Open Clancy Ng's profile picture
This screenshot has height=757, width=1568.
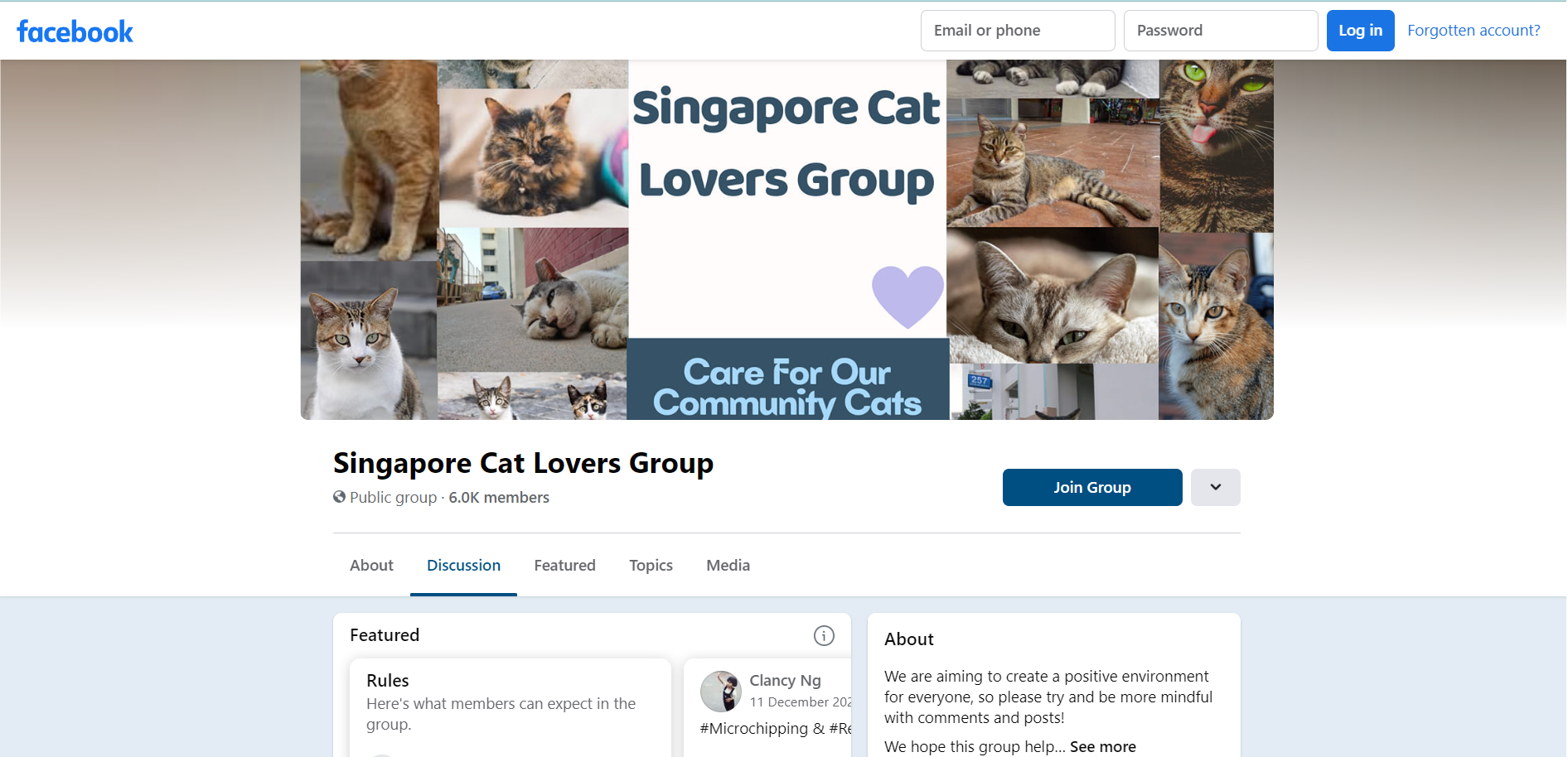point(721,691)
